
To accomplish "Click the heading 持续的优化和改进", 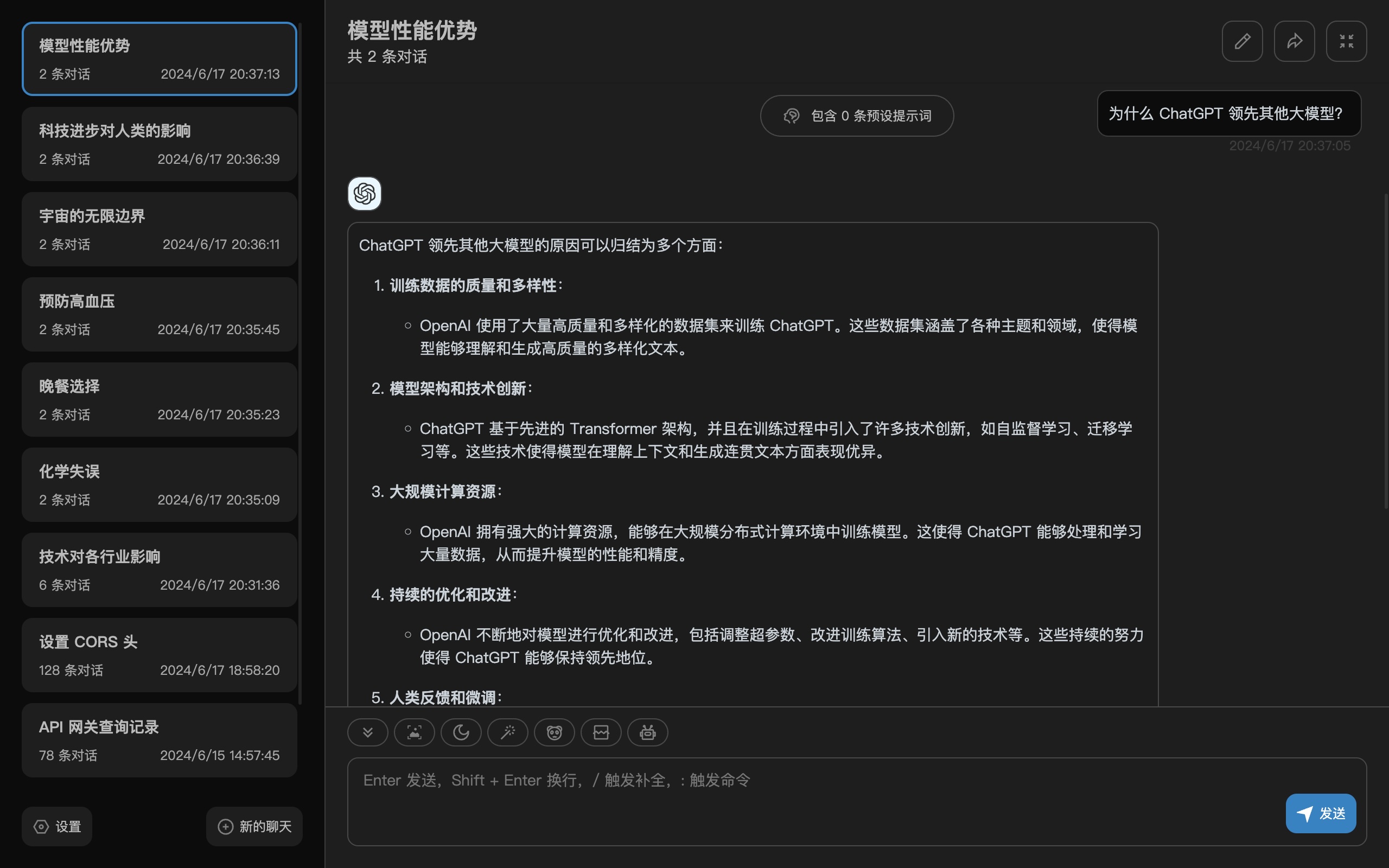I will pyautogui.click(x=450, y=595).
